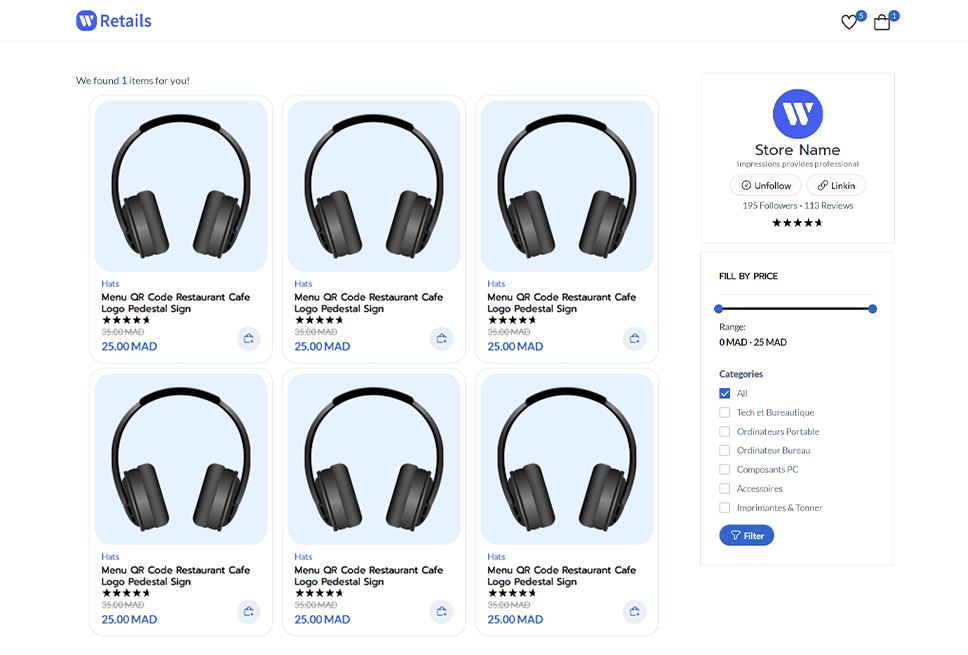The image size is (968, 655).
Task: Click the 25.00 MAD price on first row last card
Action: 515,346
